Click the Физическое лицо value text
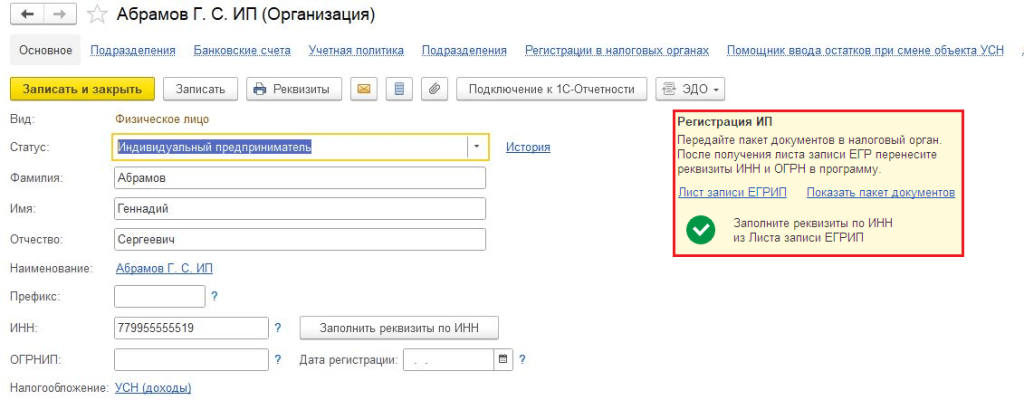 [x=163, y=119]
